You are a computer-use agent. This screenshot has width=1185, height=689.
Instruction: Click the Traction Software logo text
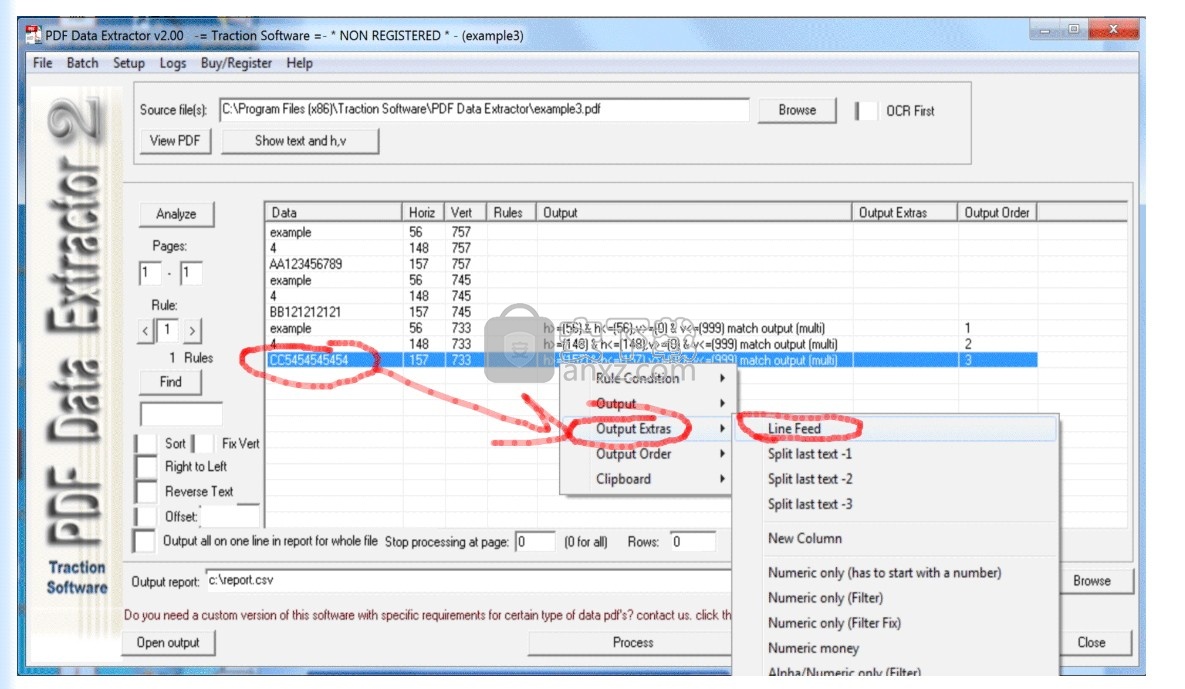[x=77, y=577]
